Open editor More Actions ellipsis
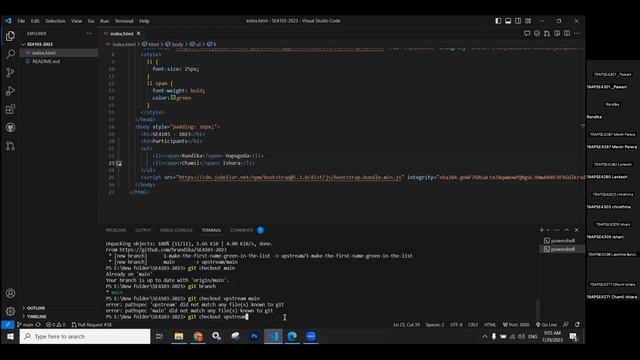640x360 pixels. click(x=577, y=33)
